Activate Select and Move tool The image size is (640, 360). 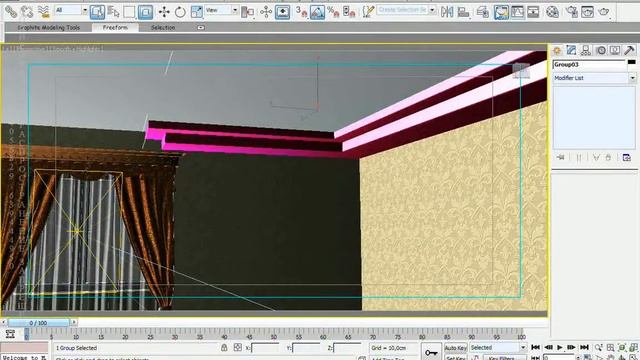point(164,12)
